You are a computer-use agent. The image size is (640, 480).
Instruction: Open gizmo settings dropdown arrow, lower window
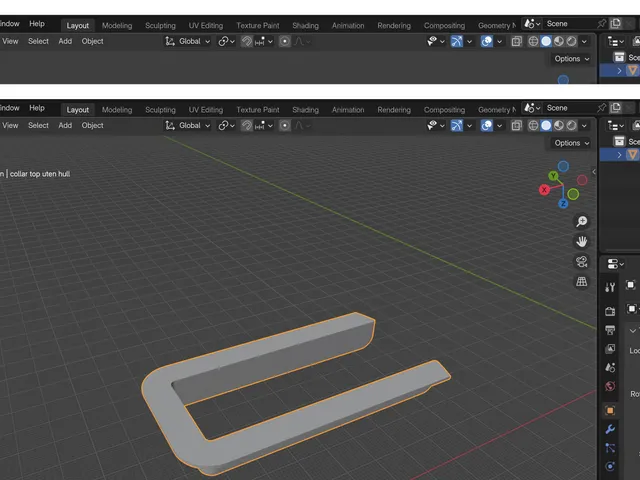(x=469, y=126)
